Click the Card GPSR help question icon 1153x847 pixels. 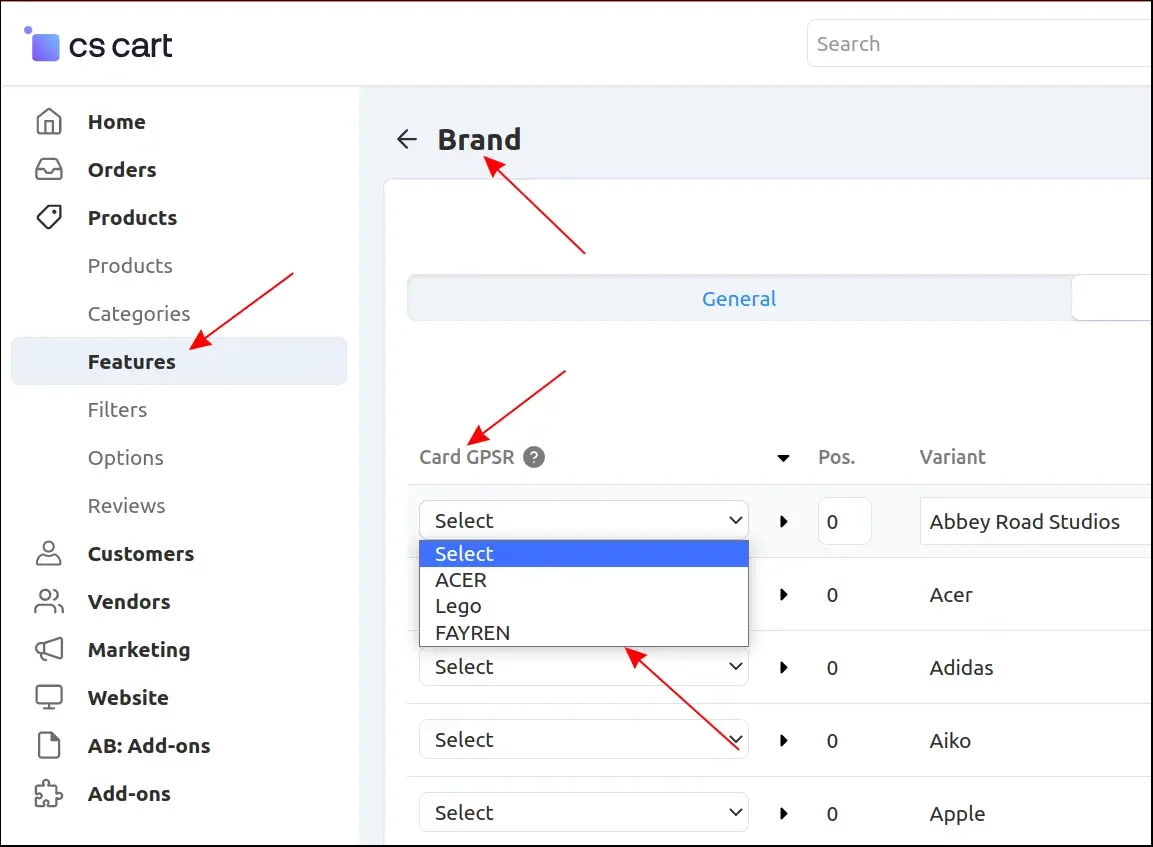click(x=534, y=457)
